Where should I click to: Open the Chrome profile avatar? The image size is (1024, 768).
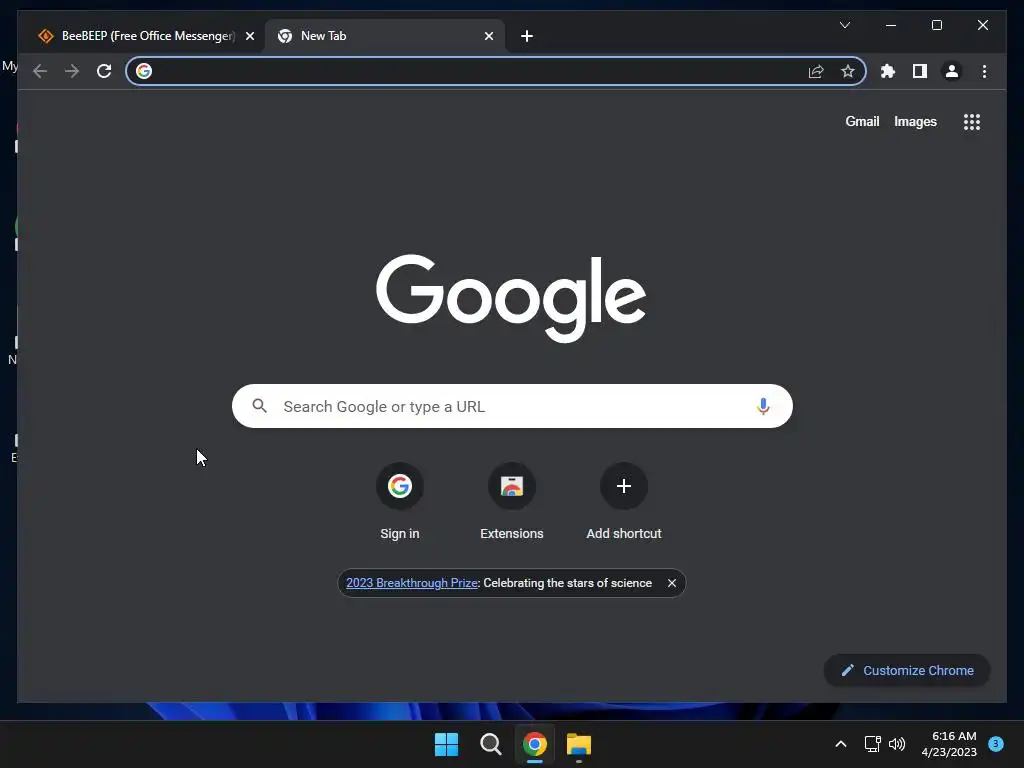952,71
